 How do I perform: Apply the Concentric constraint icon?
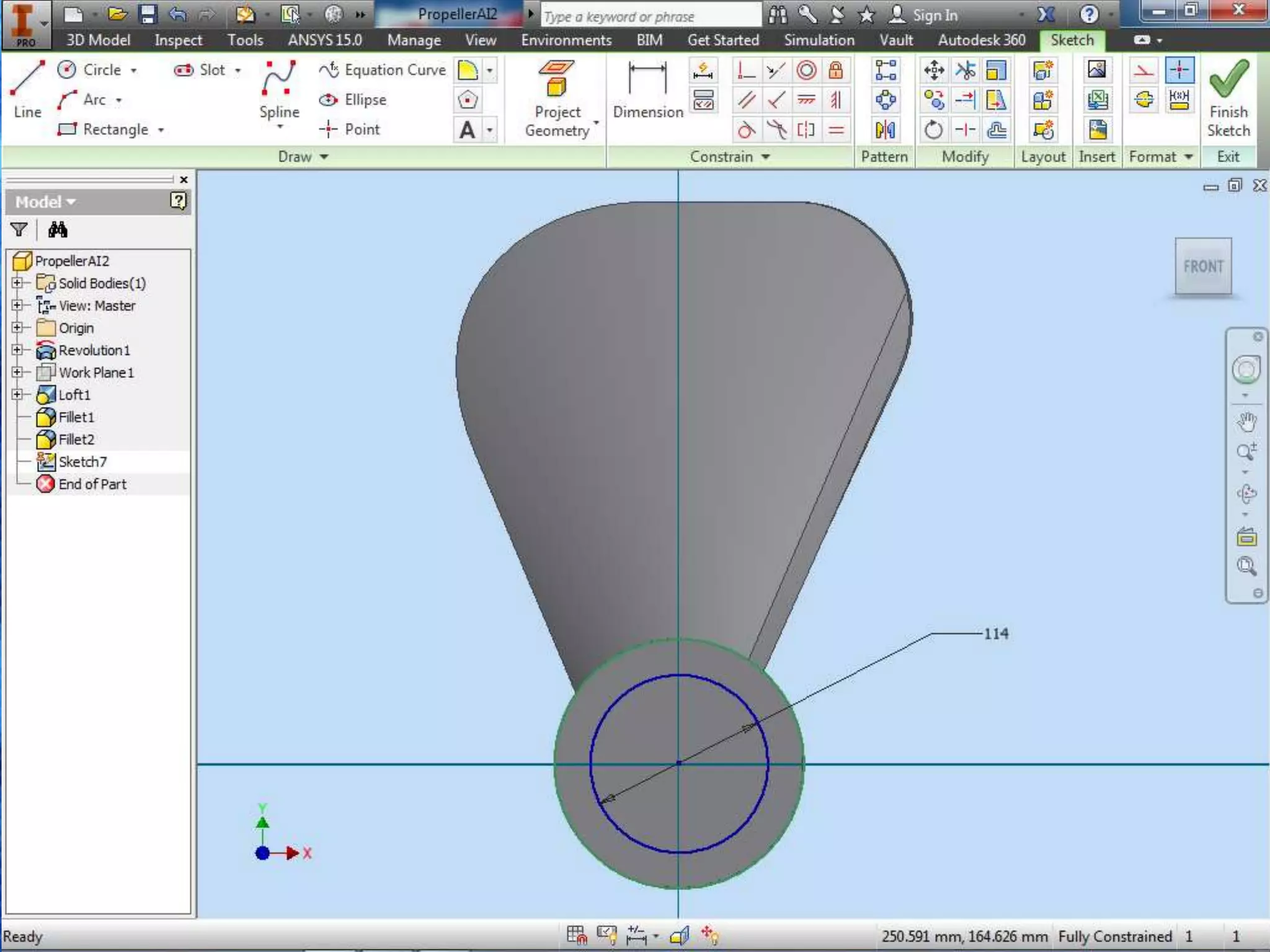point(806,70)
